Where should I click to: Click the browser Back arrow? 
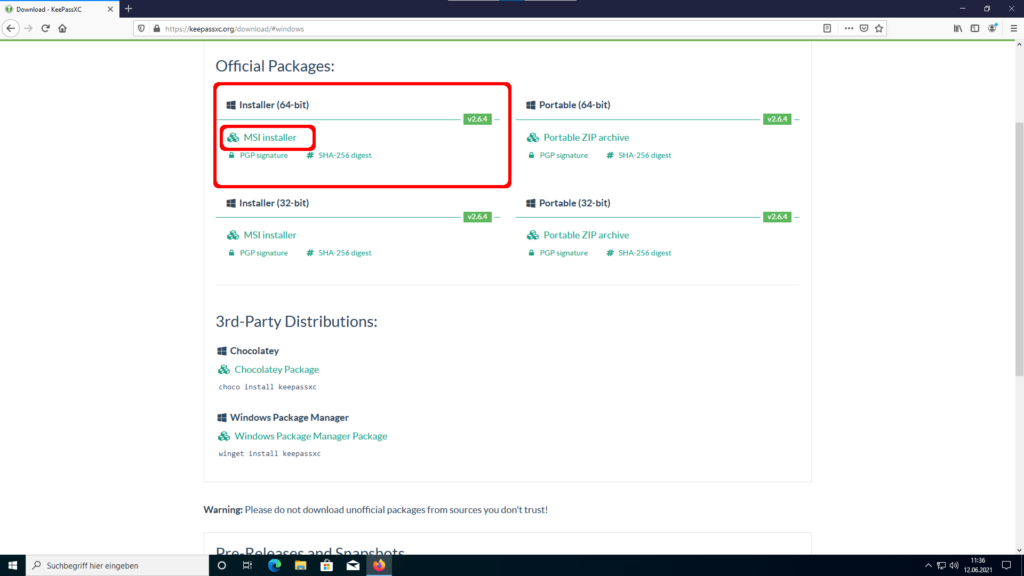click(x=10, y=29)
